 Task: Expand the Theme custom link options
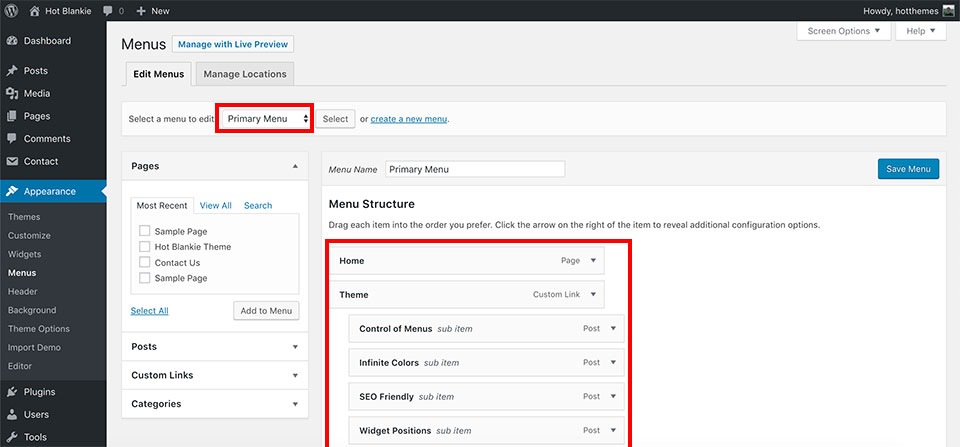(x=593, y=295)
